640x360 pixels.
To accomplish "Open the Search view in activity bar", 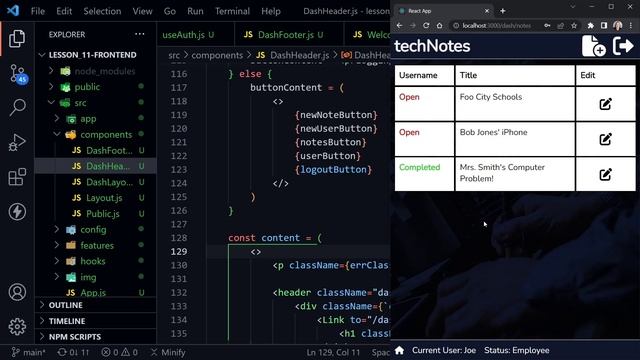I will click(x=17, y=107).
